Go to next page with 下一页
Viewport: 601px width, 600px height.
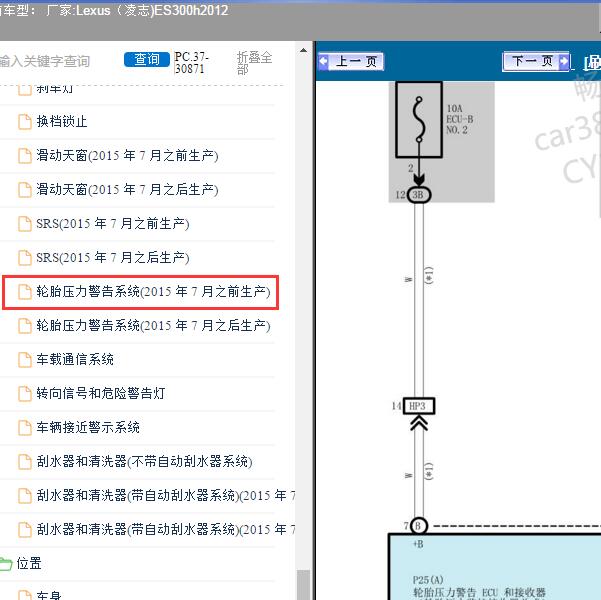coord(536,61)
